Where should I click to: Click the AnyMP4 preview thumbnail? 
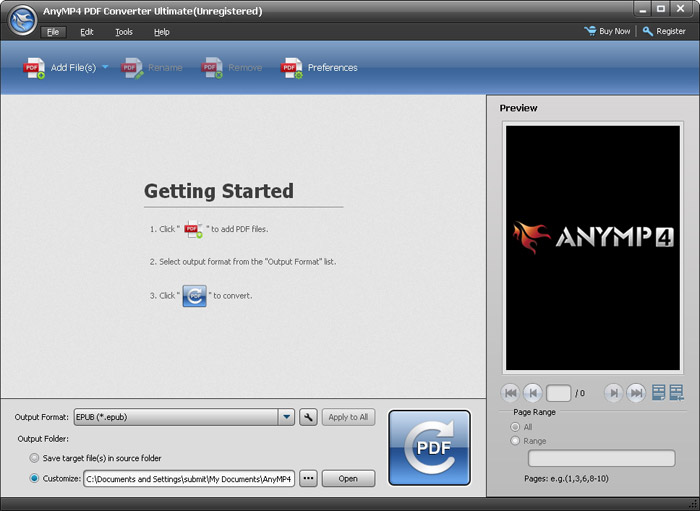tap(593, 248)
